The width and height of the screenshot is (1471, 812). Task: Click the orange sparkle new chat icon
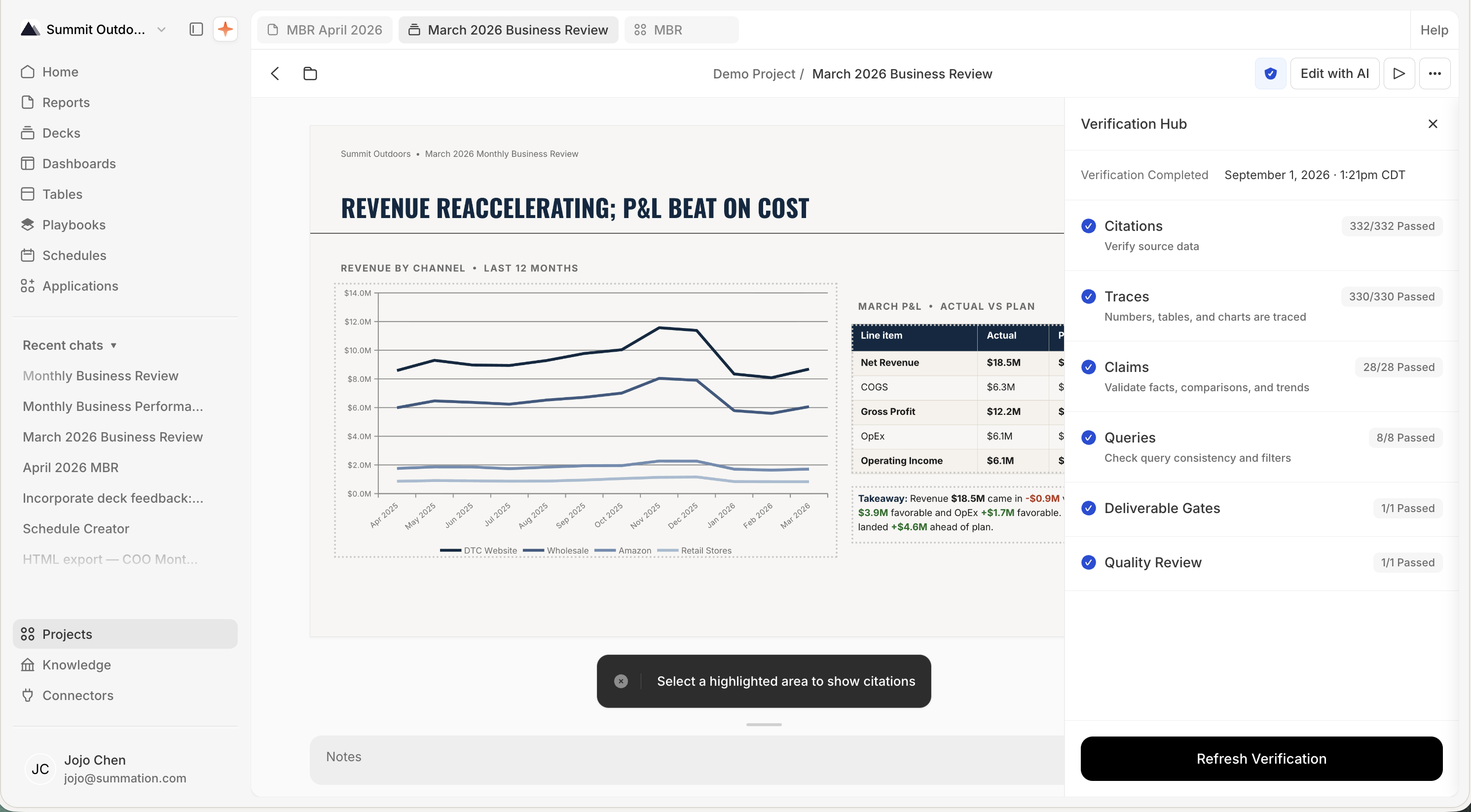tap(225, 29)
